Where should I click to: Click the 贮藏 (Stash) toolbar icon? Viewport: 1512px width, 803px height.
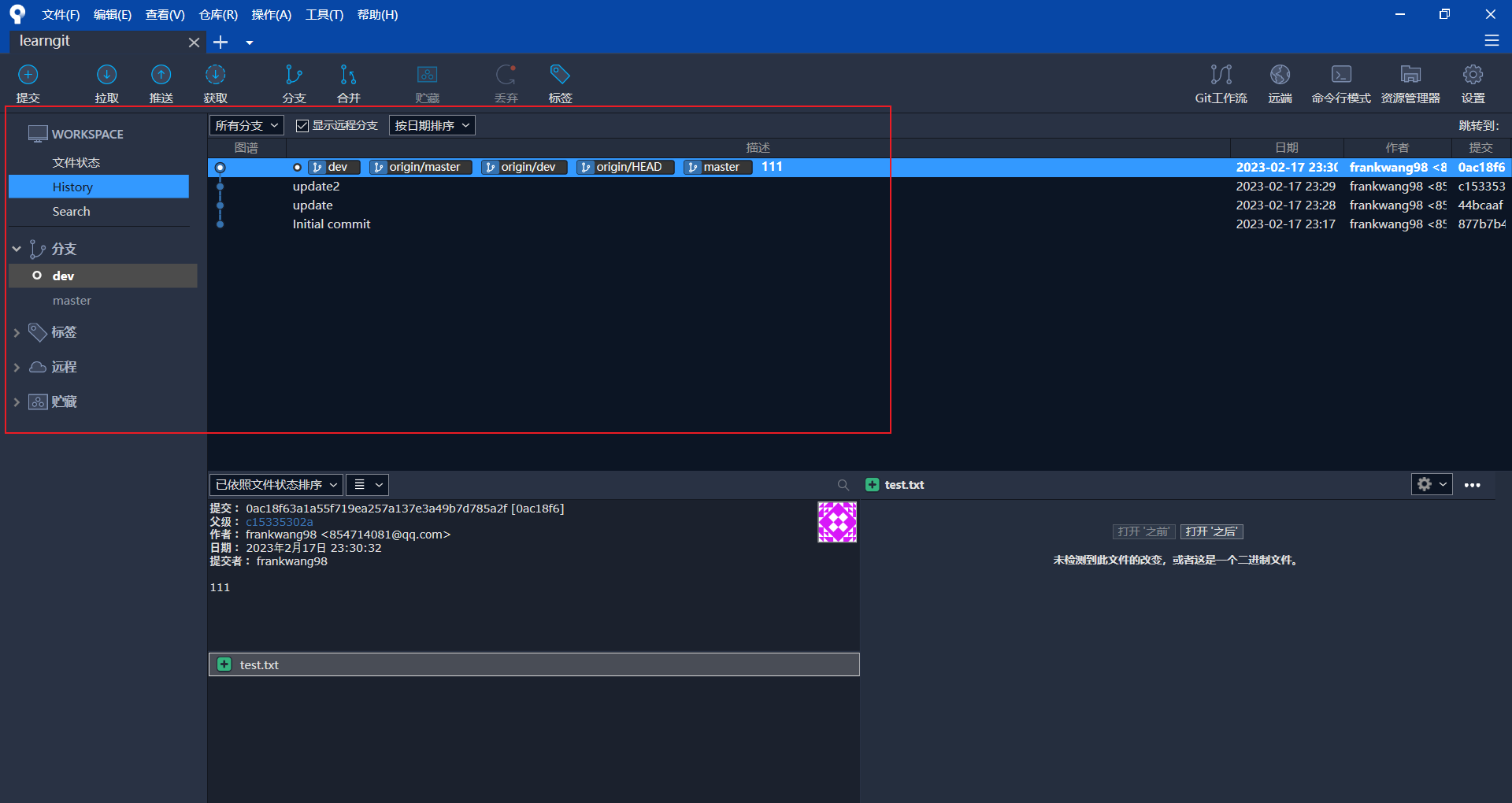[427, 83]
